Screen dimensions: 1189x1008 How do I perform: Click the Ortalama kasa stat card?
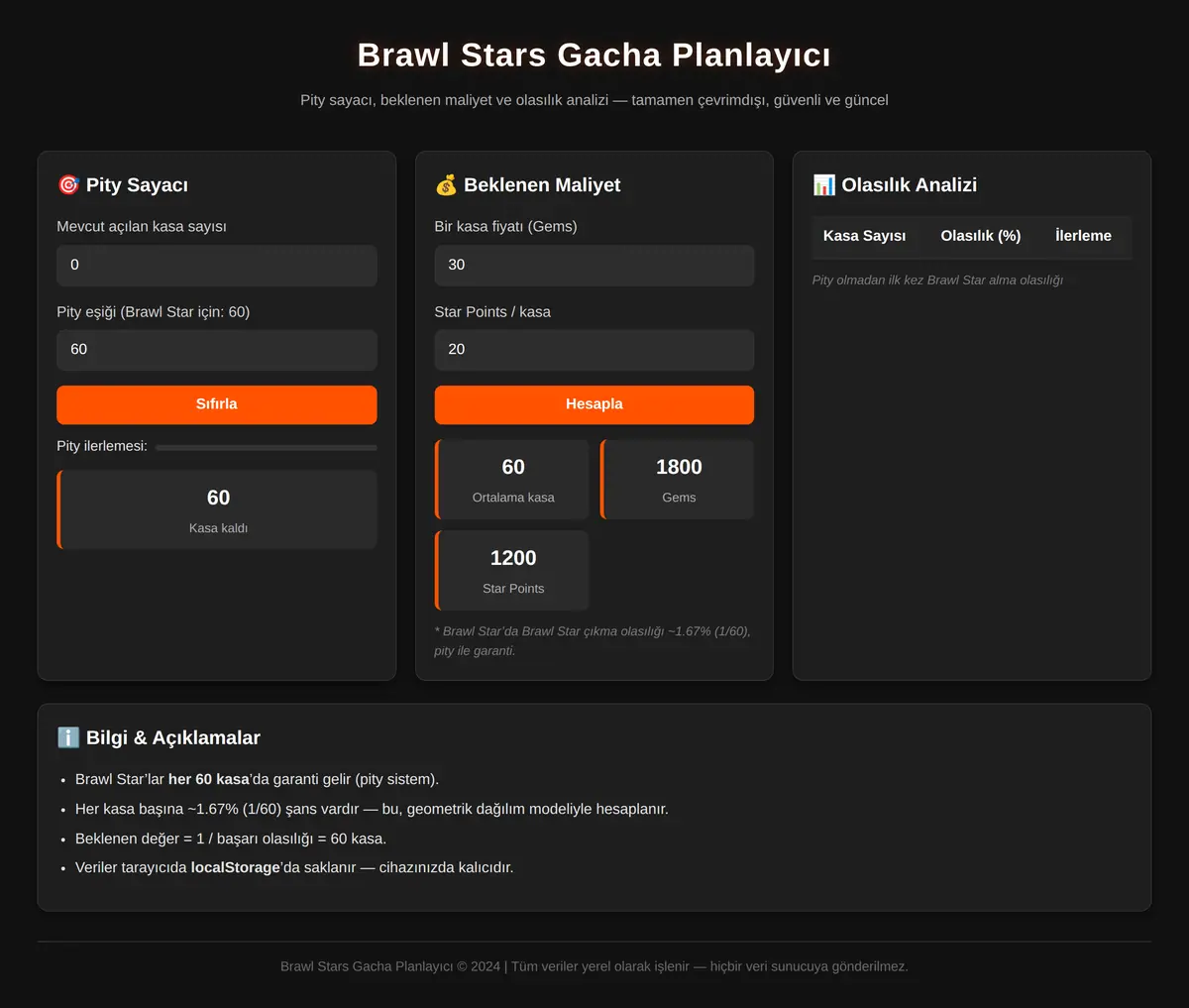(512, 480)
